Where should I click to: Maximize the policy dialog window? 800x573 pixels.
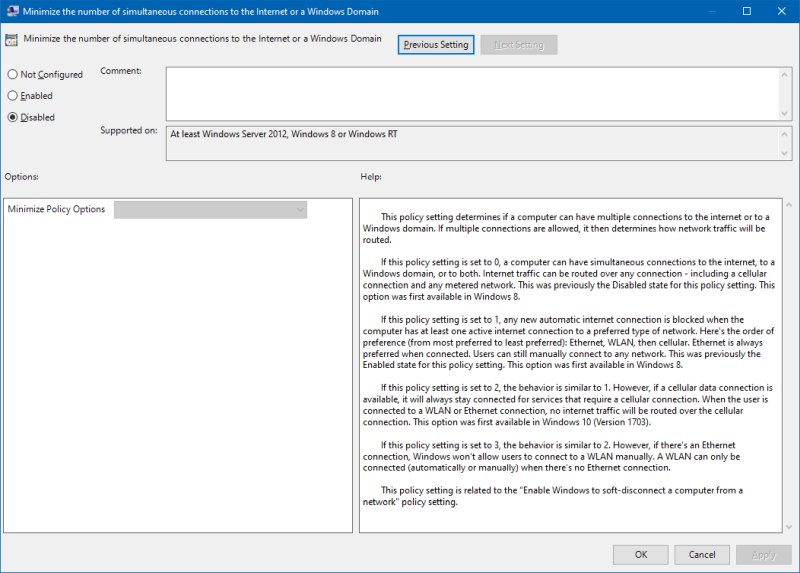[747, 11]
